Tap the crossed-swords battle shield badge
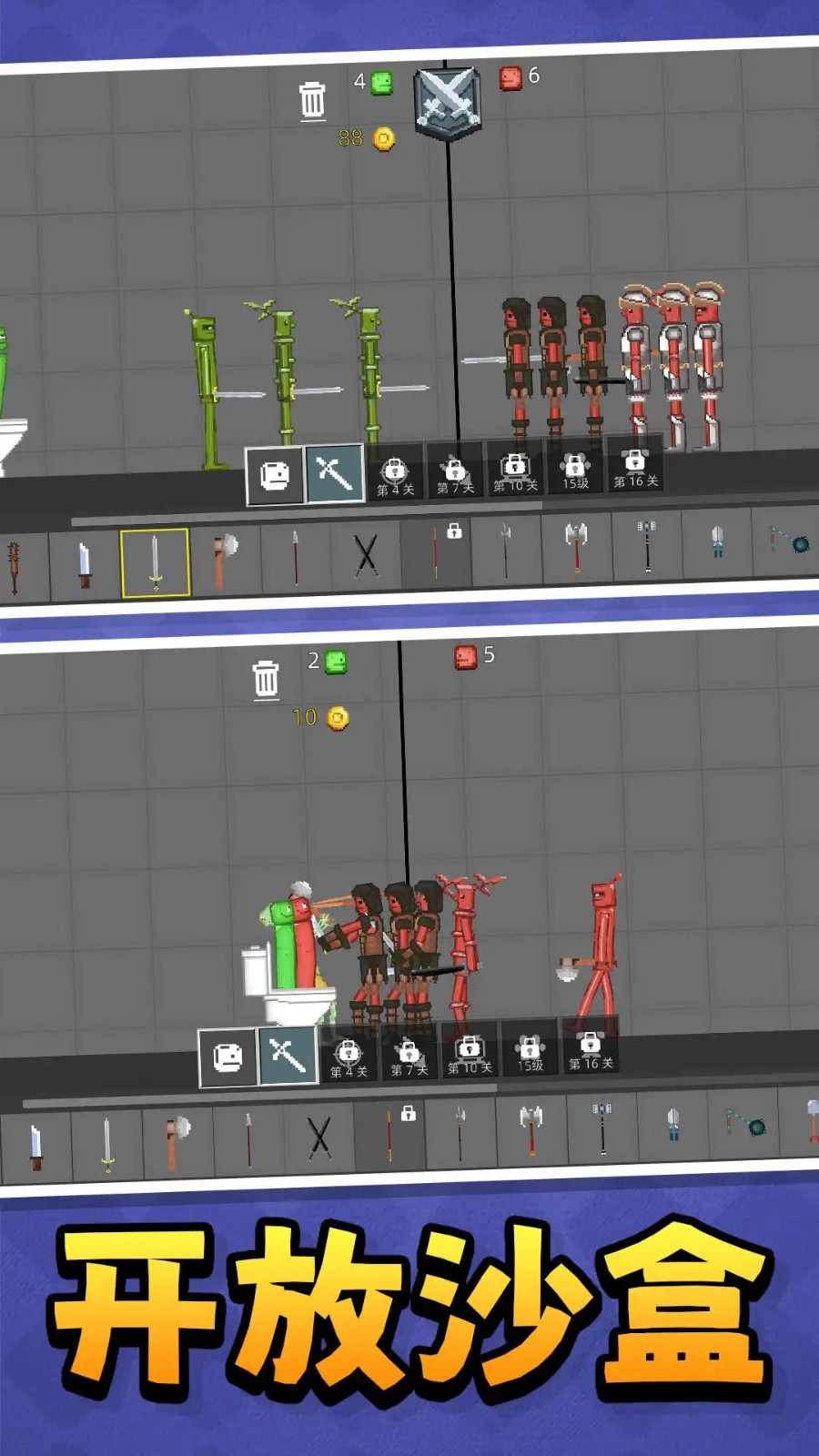The image size is (819, 1456). coord(447,102)
